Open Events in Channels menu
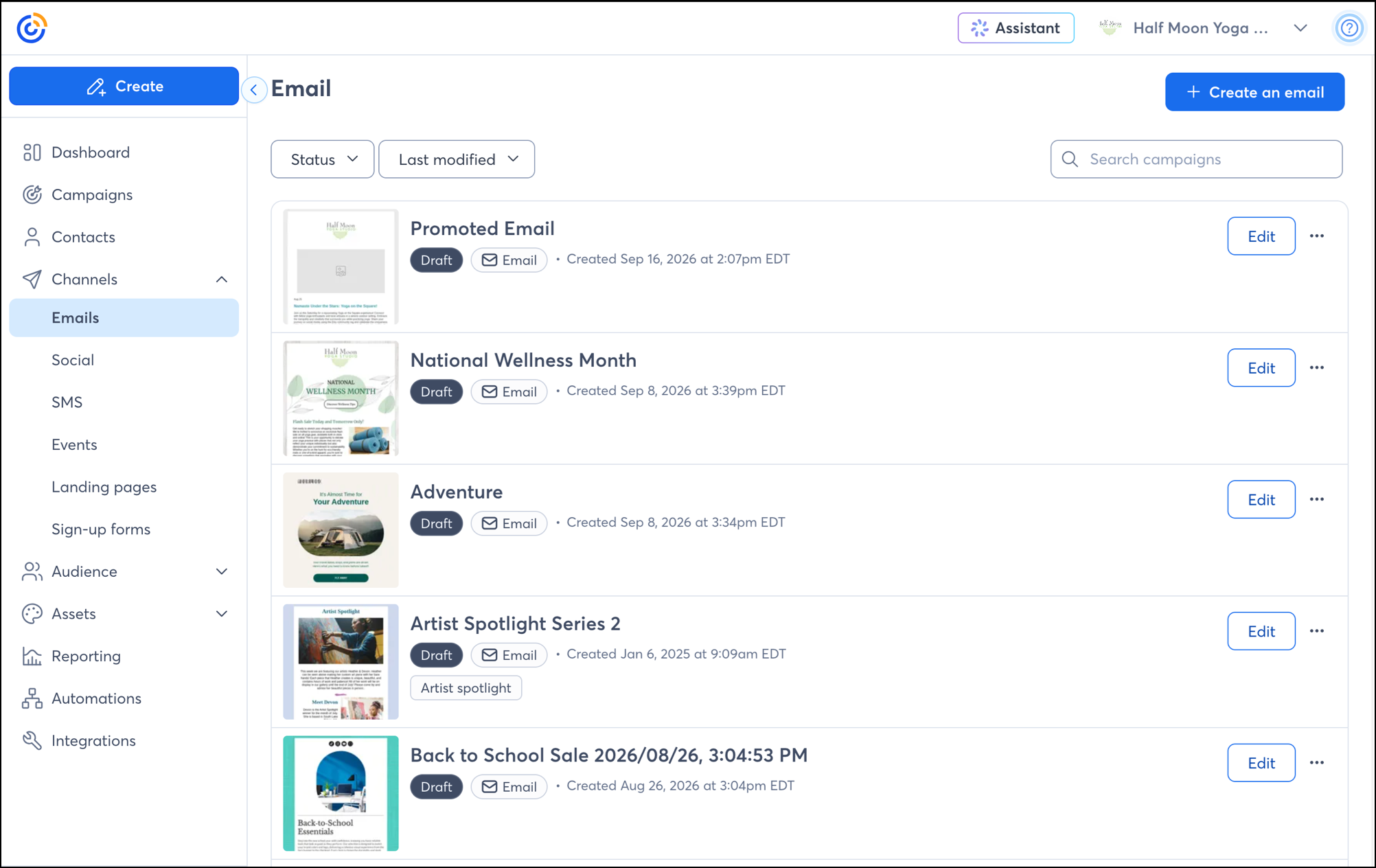1376x868 pixels. tap(74, 445)
